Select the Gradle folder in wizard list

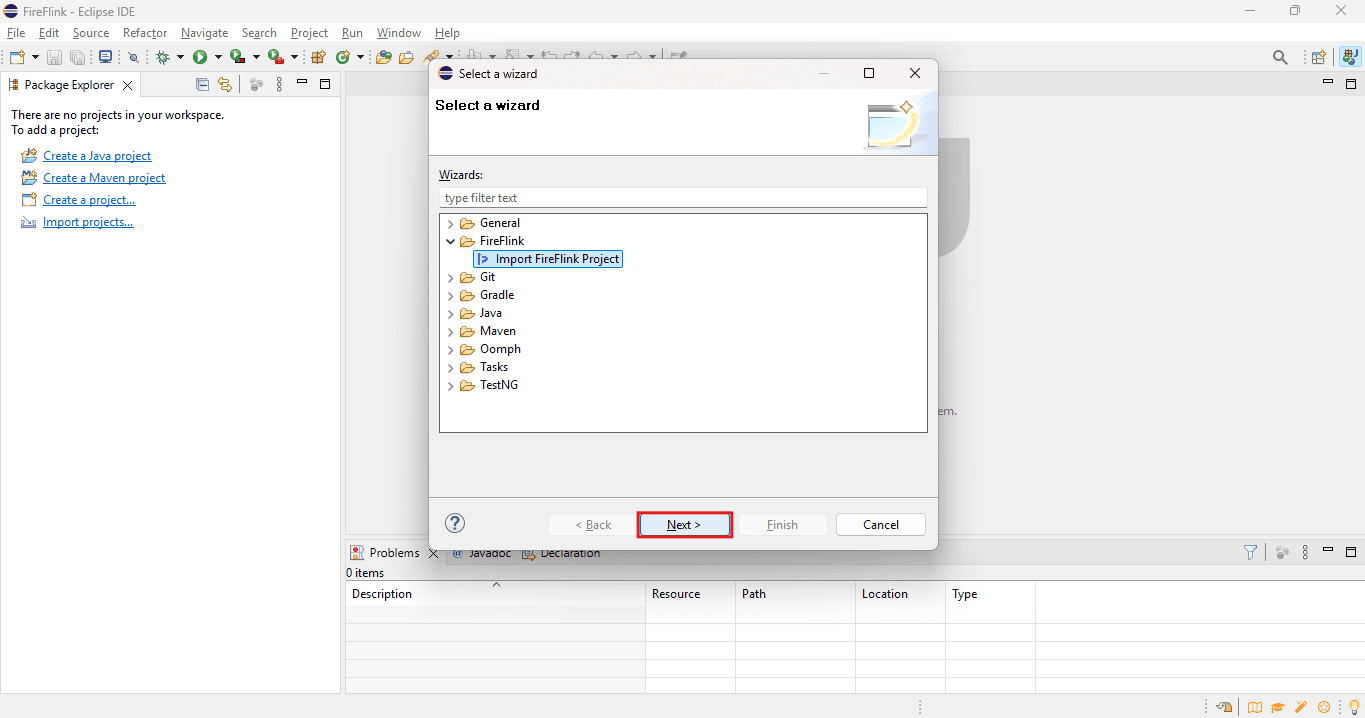pyautogui.click(x=497, y=295)
